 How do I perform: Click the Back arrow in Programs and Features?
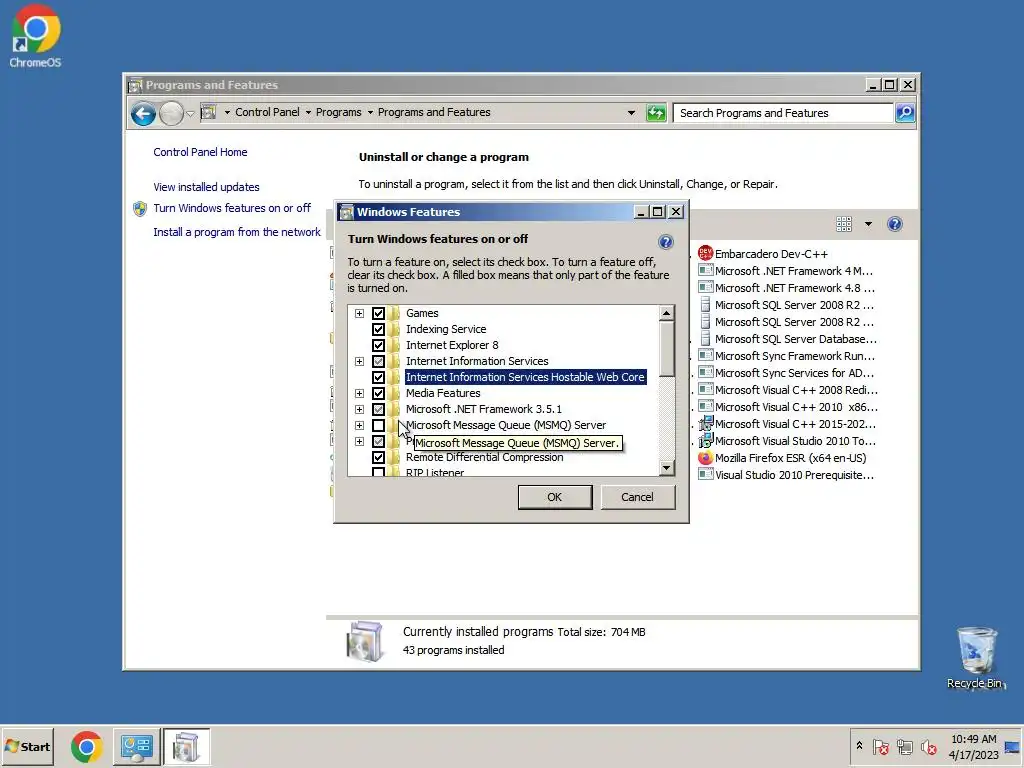tap(143, 114)
